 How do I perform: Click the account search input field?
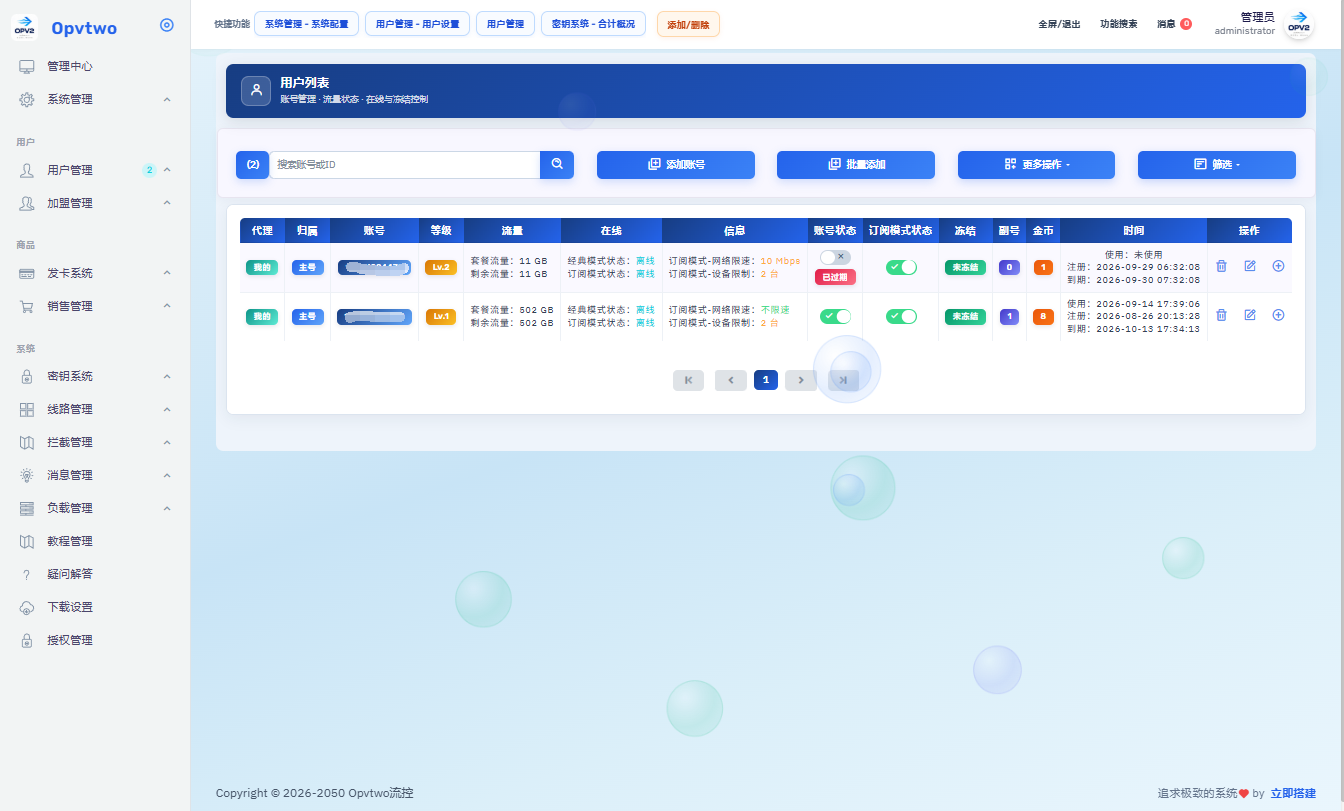405,165
